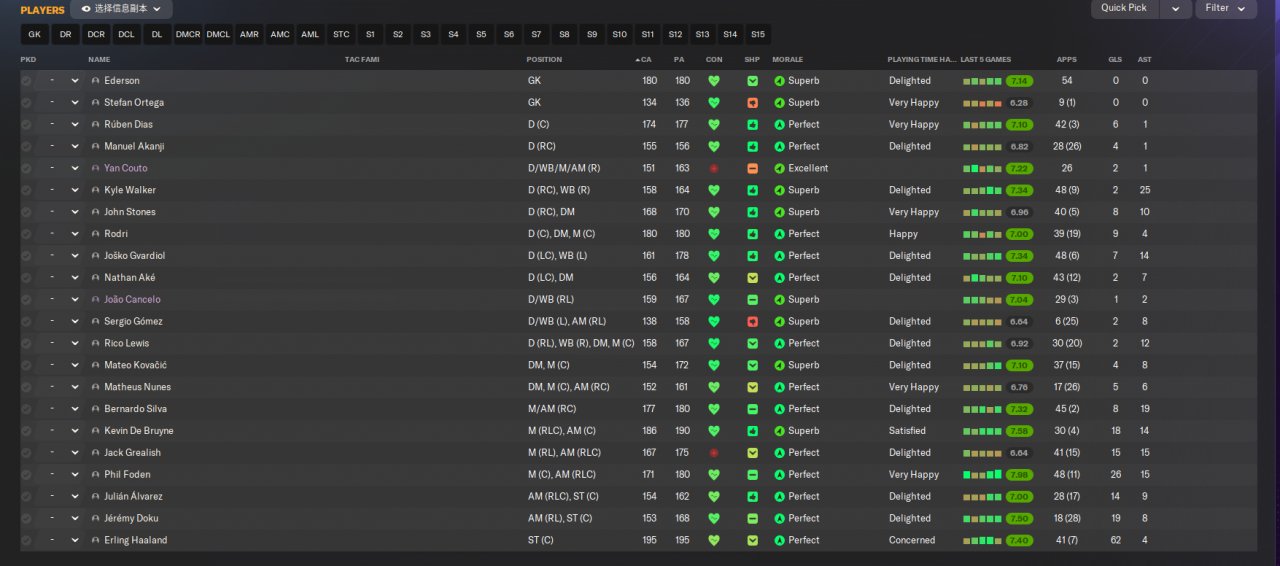The image size is (1280, 566).
Task: Toggle the picked checkmark for Kevin De Bruyne
Action: 26,431
